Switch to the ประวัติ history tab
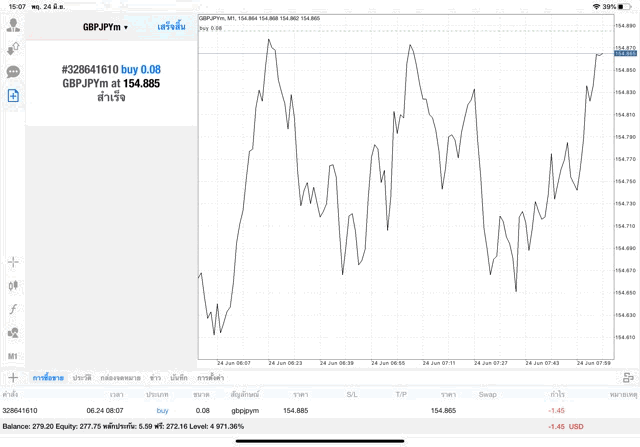The image size is (640, 447). click(x=82, y=378)
